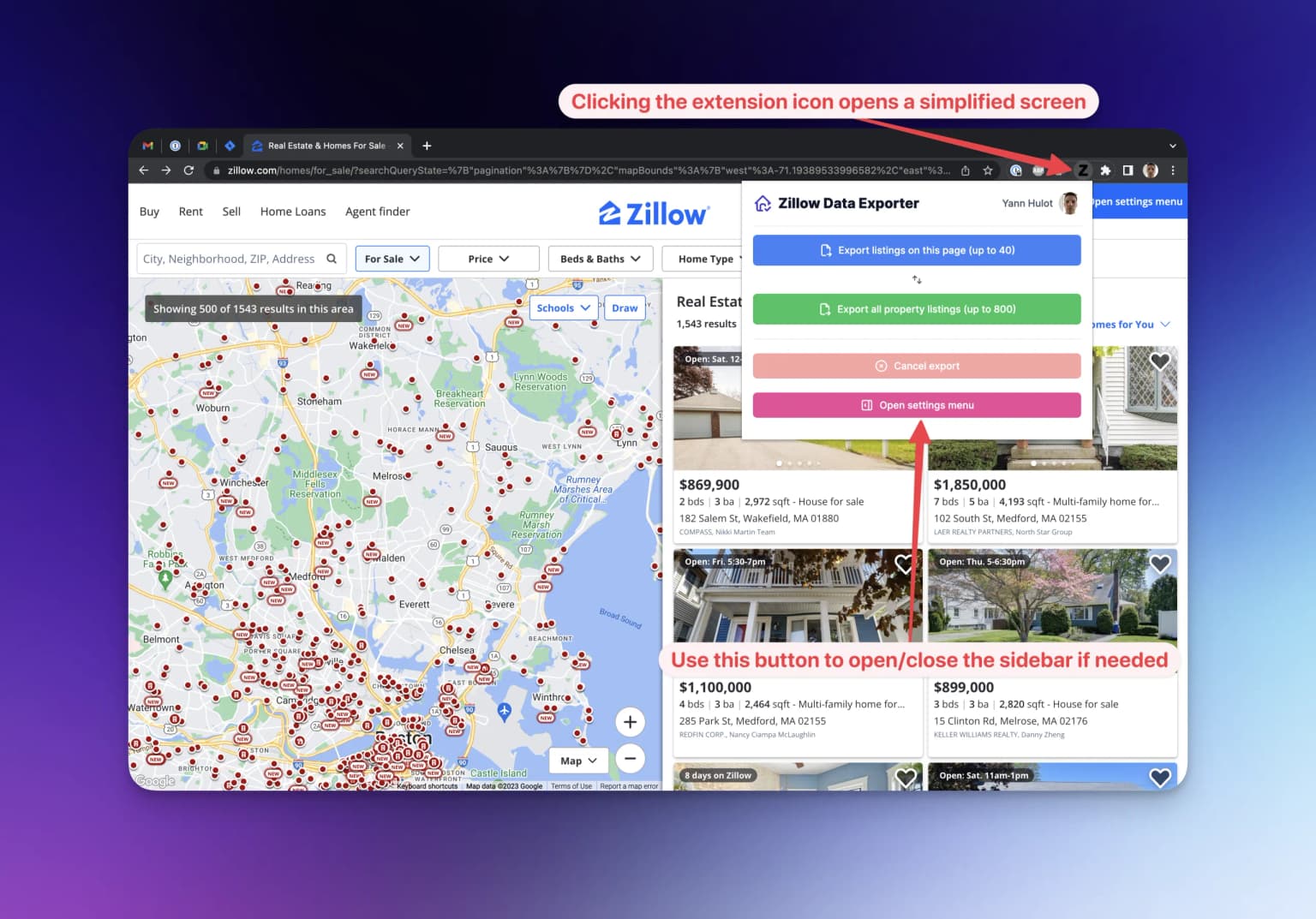
Task: Click the Cancel export button
Action: click(x=917, y=366)
